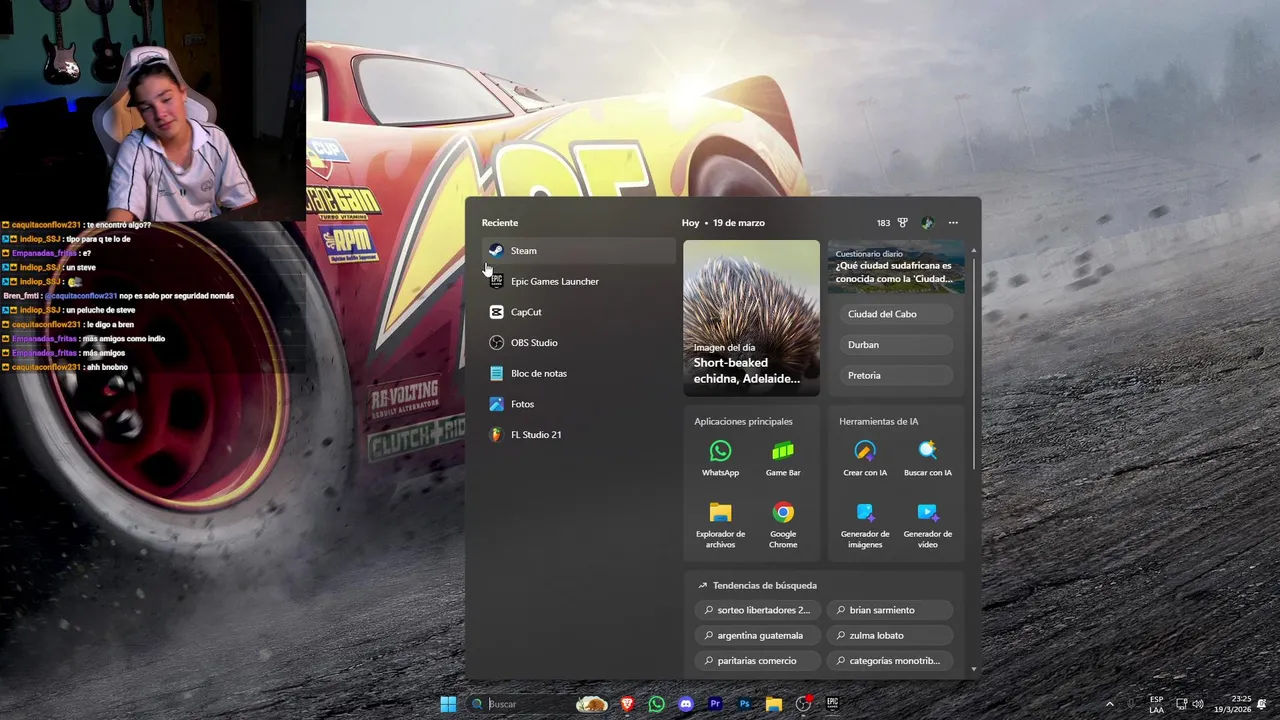Open the volume control in system tray
This screenshot has width=1280, height=720.
click(x=1198, y=704)
